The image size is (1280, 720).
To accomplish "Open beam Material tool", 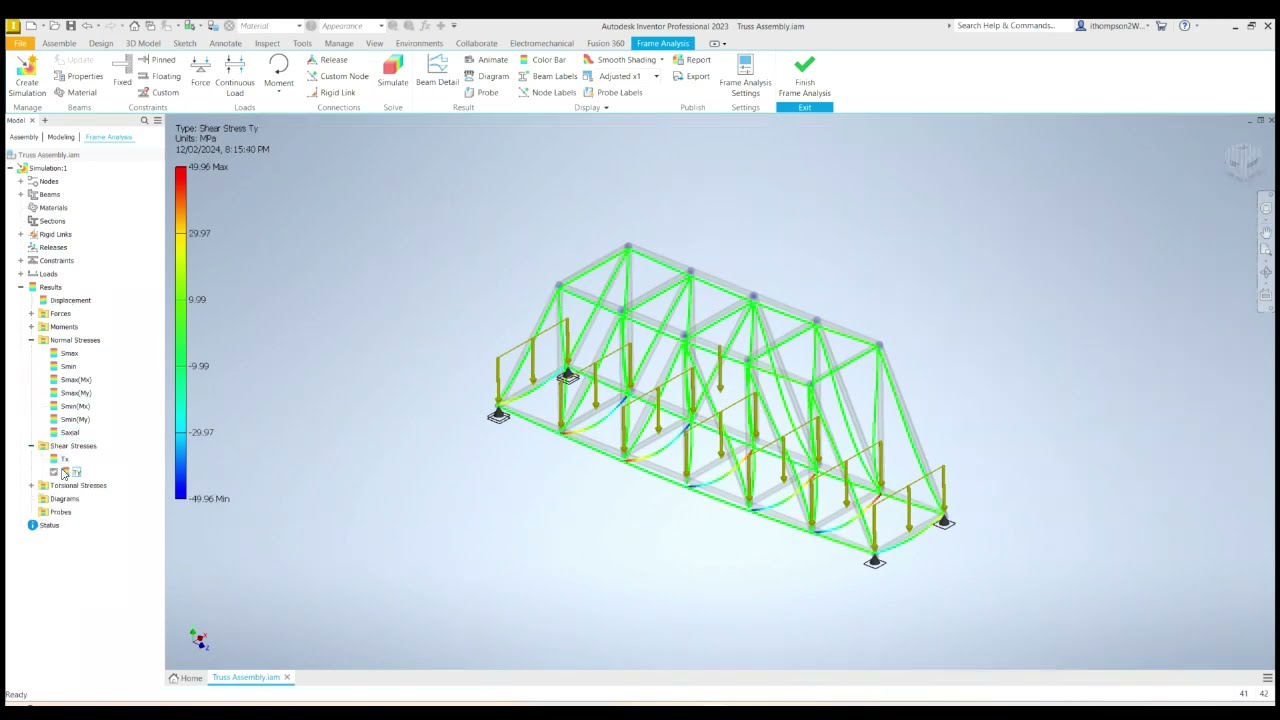I will point(75,92).
